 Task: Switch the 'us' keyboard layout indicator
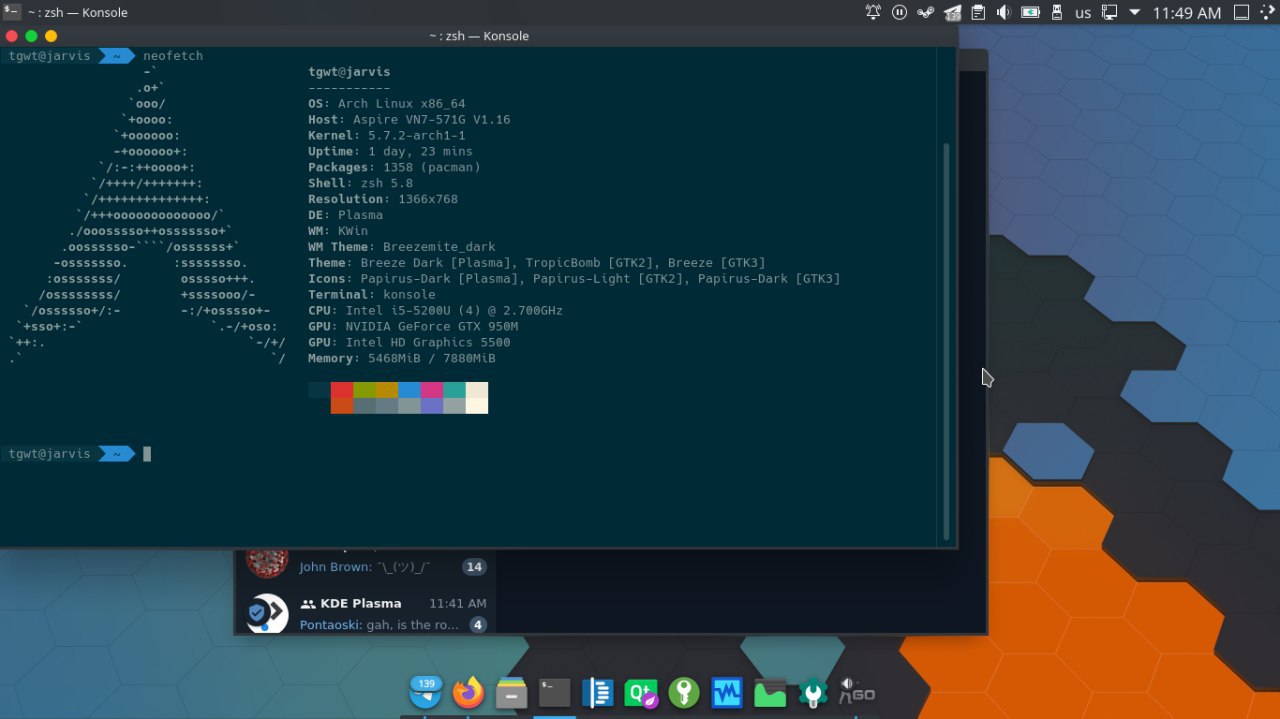1082,13
